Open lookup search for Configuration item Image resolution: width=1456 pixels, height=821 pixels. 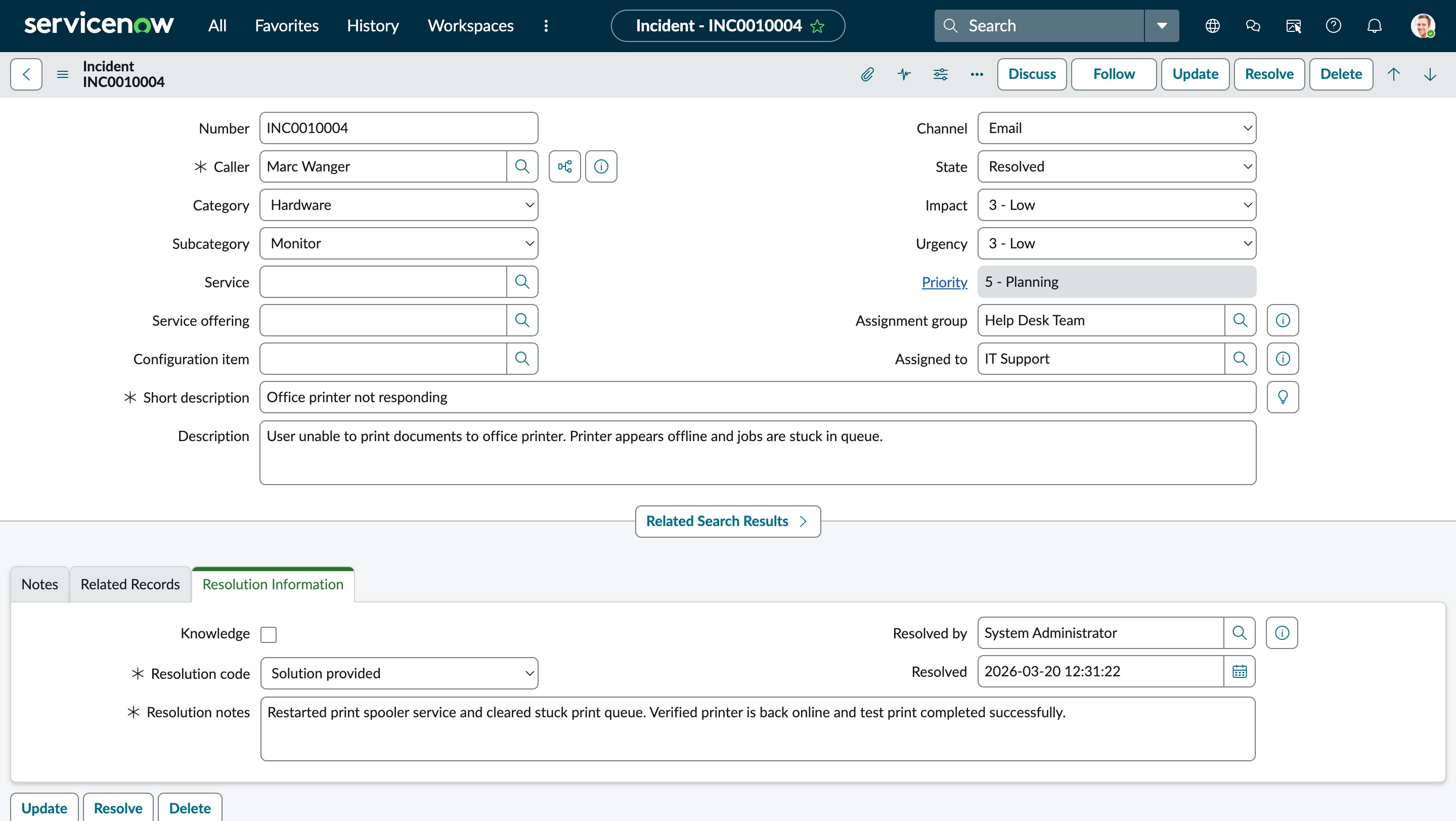(522, 359)
